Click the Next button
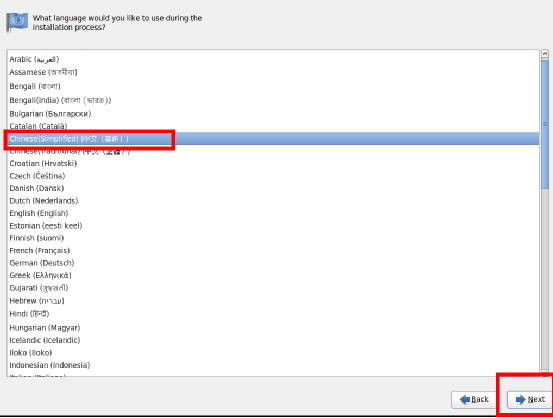 [x=530, y=399]
